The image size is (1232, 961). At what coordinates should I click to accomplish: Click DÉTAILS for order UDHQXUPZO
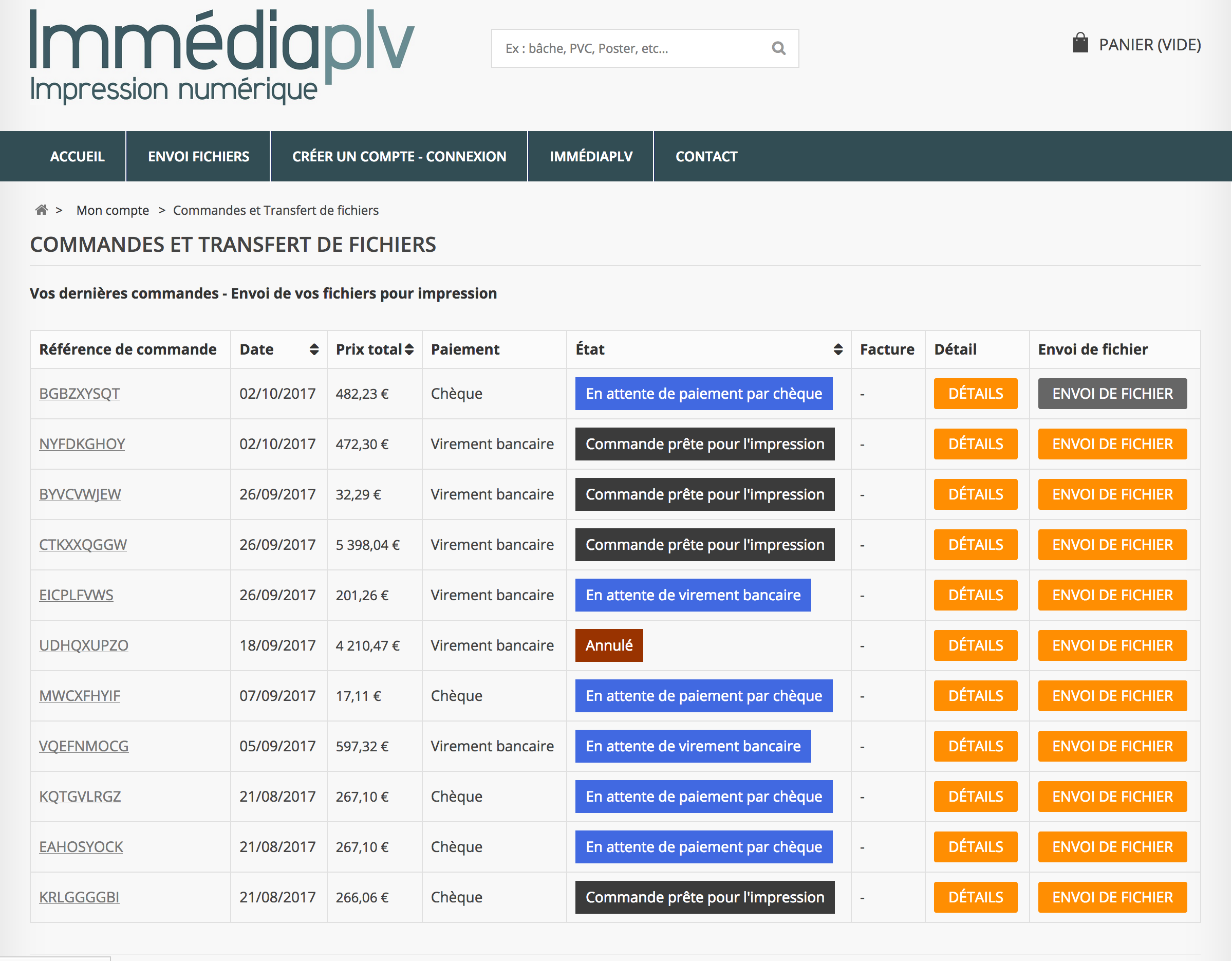975,645
